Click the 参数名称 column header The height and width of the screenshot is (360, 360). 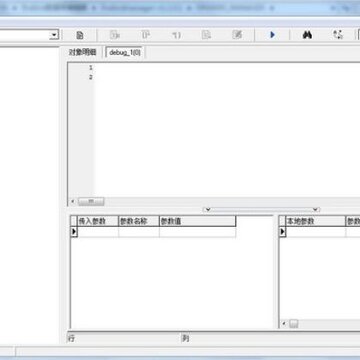(x=139, y=221)
